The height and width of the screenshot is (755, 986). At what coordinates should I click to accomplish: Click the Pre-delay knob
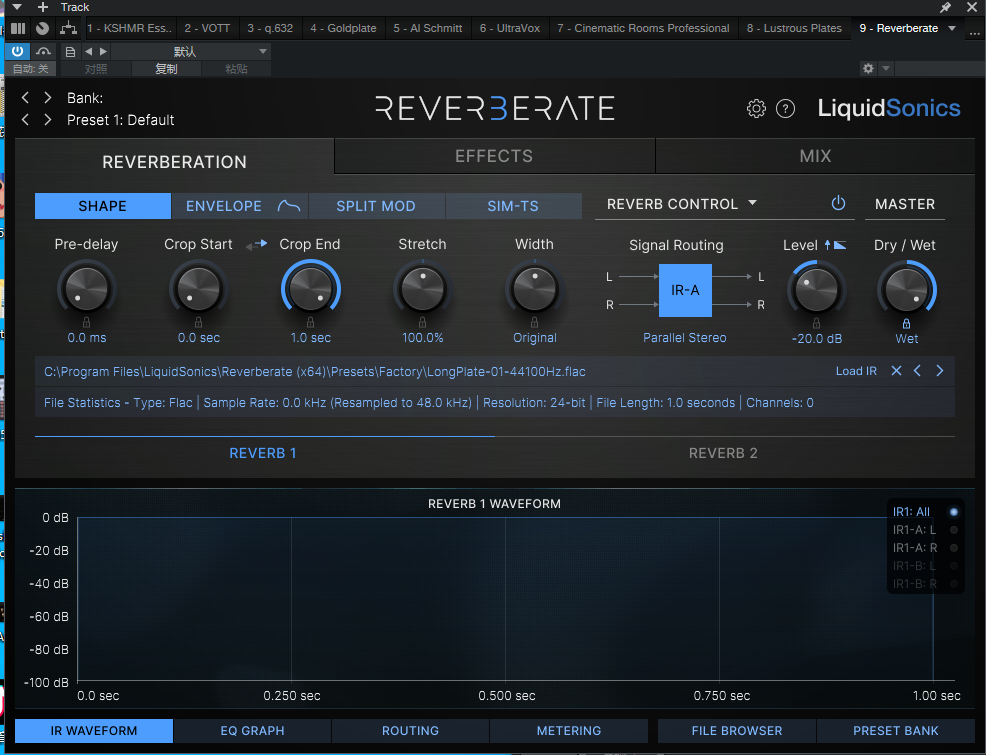click(x=86, y=289)
